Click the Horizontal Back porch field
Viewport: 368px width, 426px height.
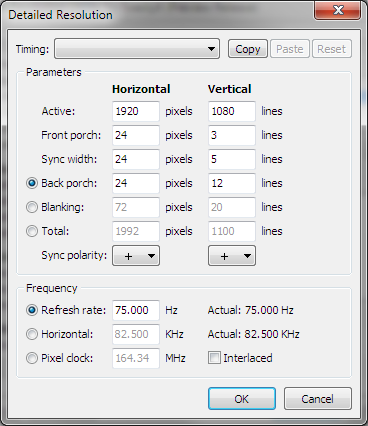click(136, 183)
